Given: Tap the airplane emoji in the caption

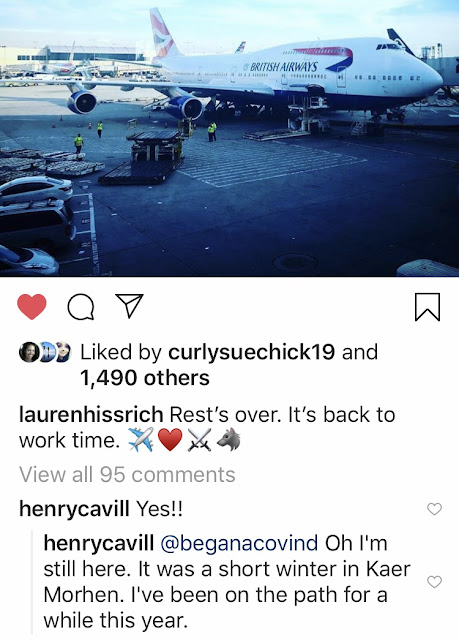Looking at the screenshot, I should click(141, 440).
